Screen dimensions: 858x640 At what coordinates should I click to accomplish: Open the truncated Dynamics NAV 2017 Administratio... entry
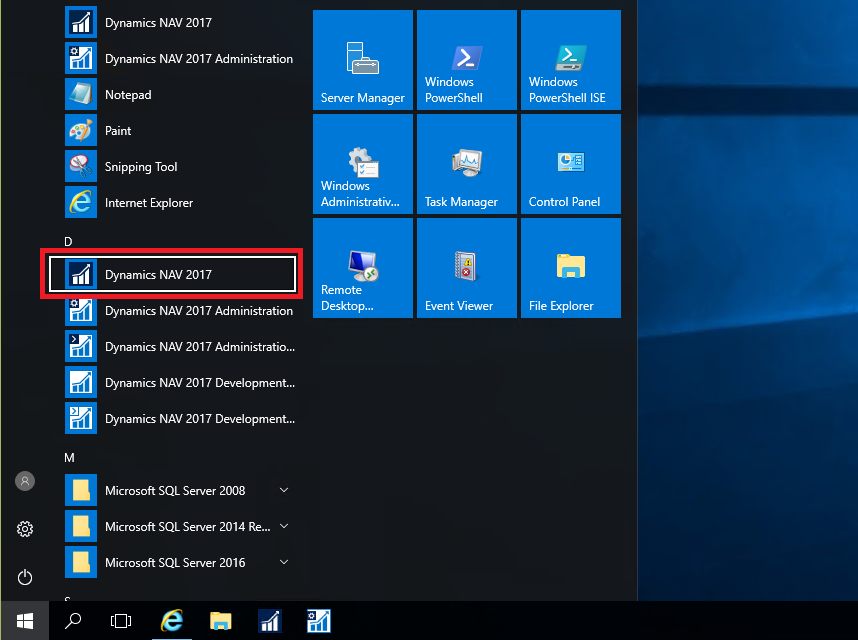tap(179, 347)
